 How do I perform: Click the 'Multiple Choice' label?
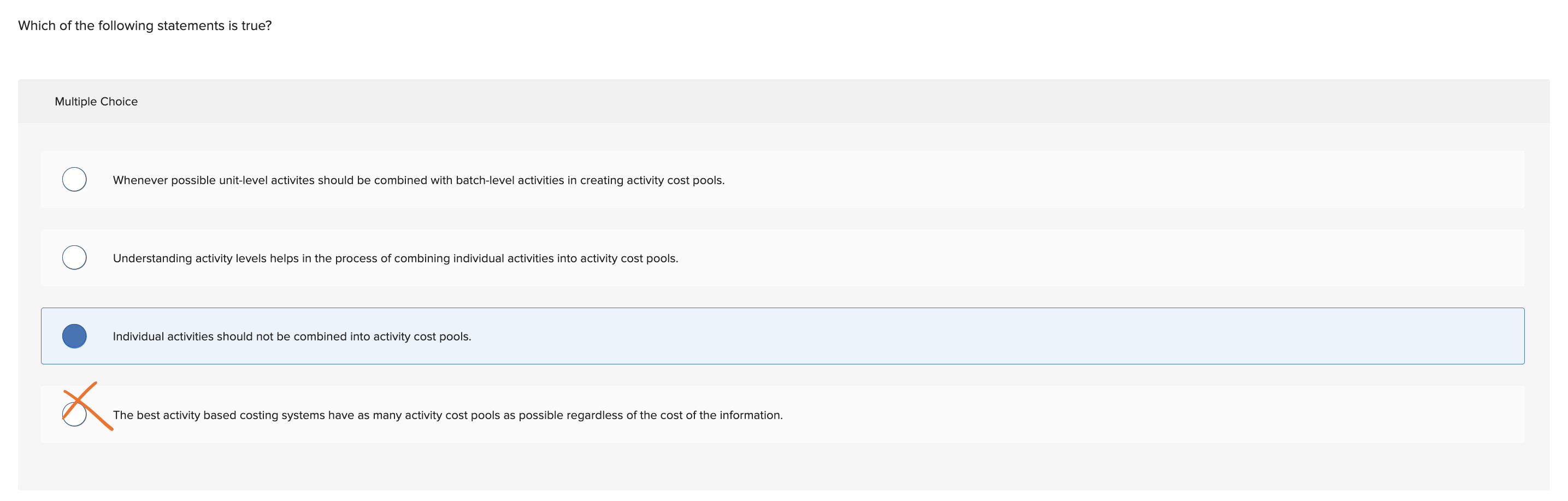(96, 102)
